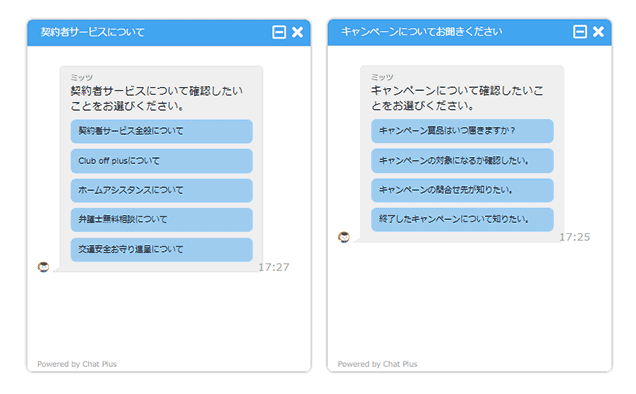Click the 17:25 timestamp in right chat
Viewport: 636px width, 394px height.
coord(575,237)
